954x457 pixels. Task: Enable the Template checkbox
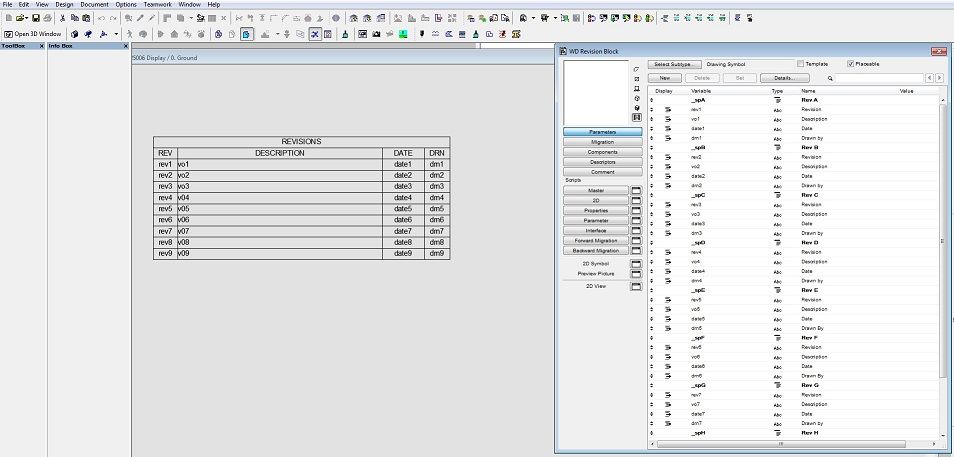pyautogui.click(x=800, y=64)
